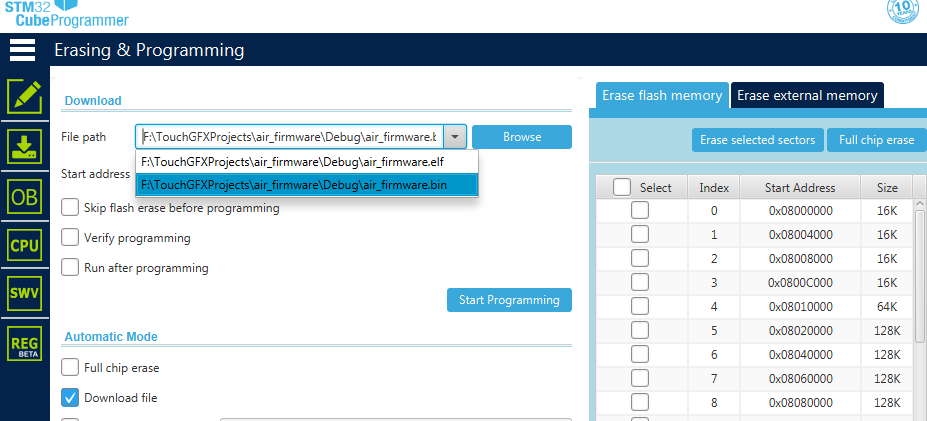This screenshot has height=421, width=927.
Task: Click Erase selected sectors button
Action: [x=757, y=140]
